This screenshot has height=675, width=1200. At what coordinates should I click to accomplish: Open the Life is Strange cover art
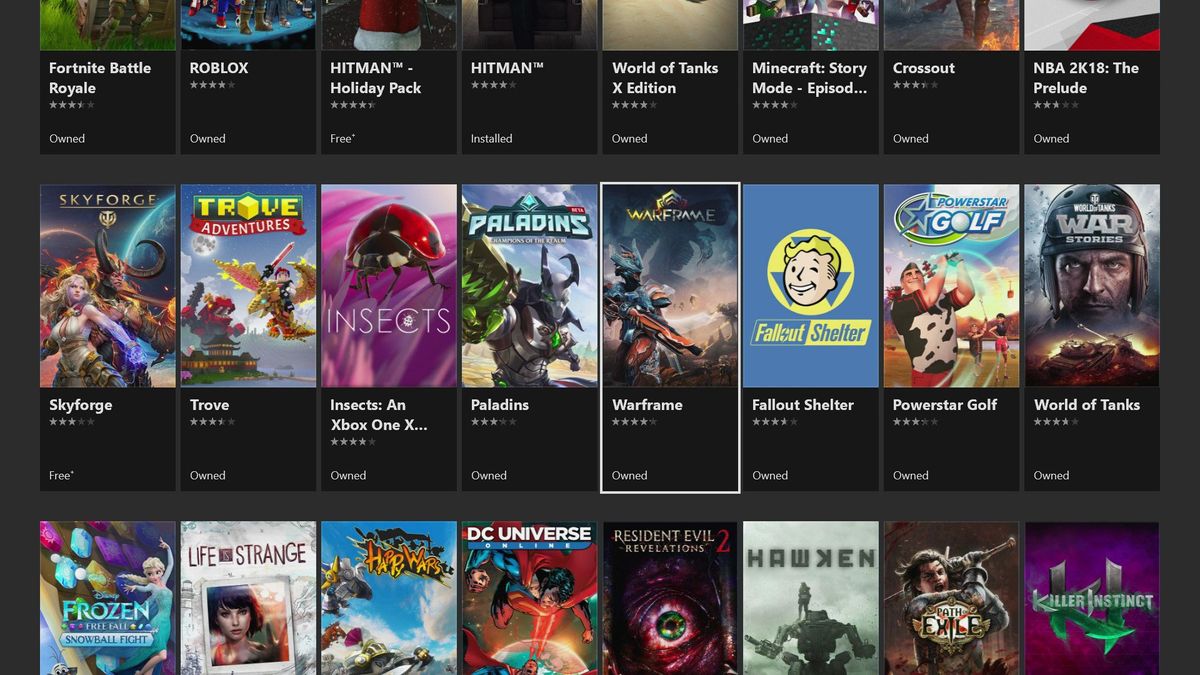pos(247,598)
